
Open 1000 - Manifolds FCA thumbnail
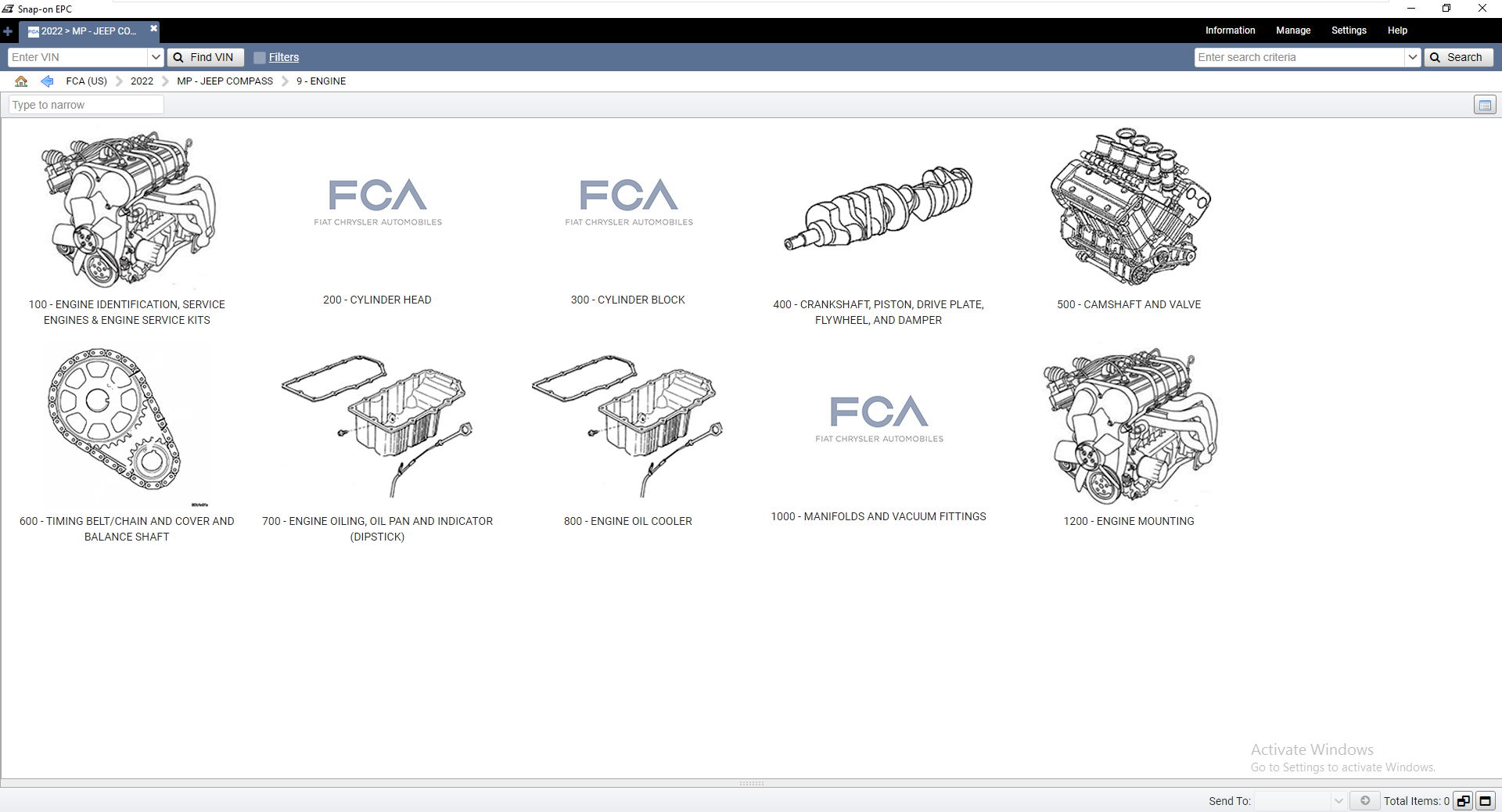[879, 419]
